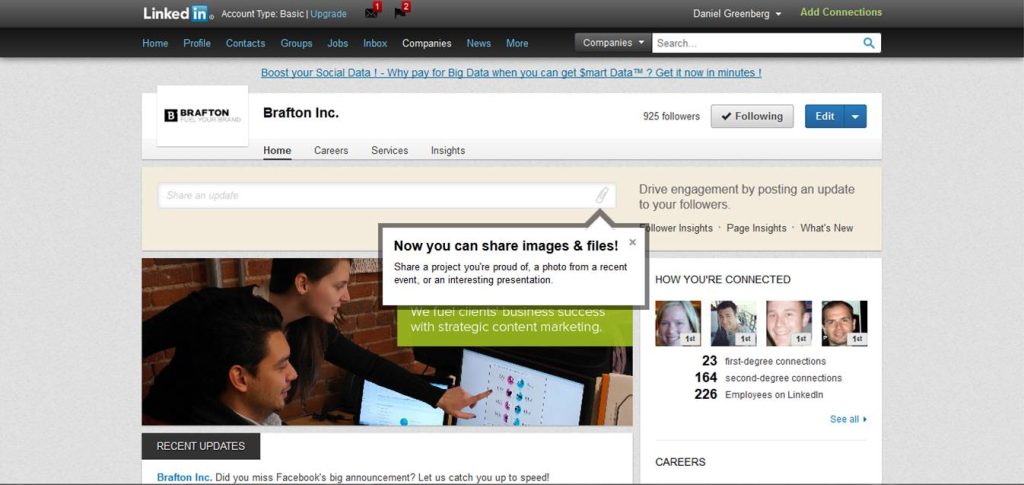Open What's New link

click(827, 228)
